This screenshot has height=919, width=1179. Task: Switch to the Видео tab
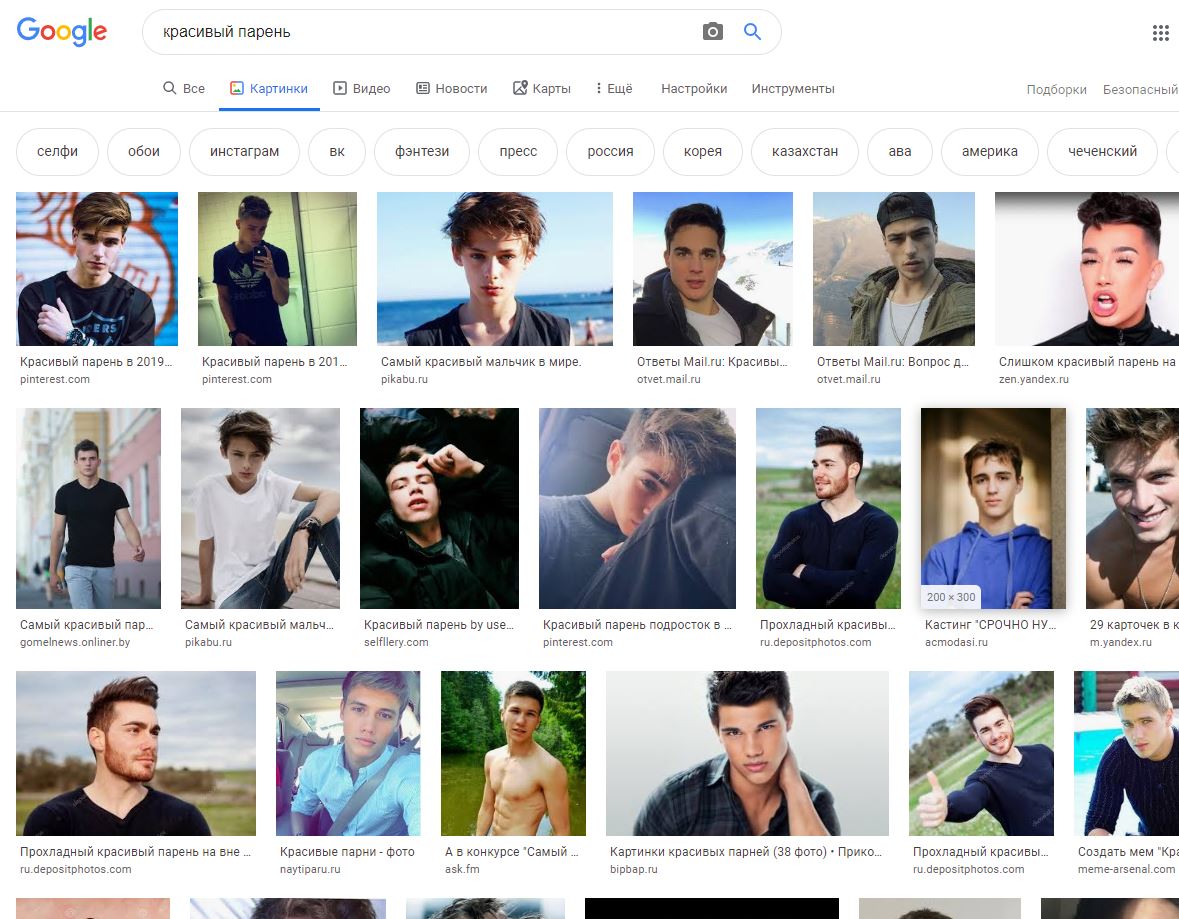(362, 89)
